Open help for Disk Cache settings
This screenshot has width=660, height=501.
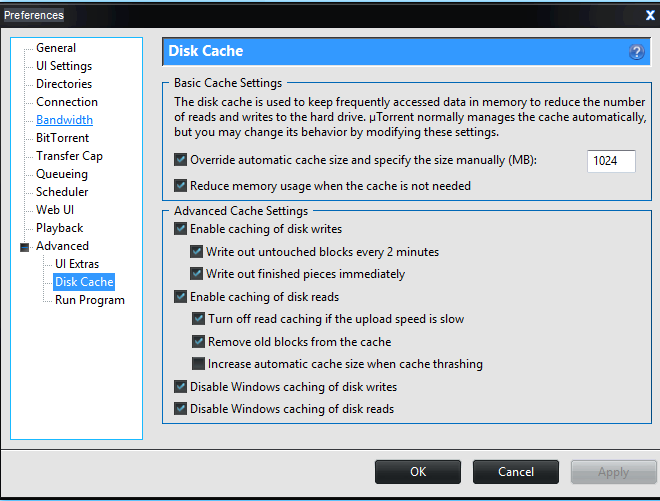pyautogui.click(x=636, y=52)
